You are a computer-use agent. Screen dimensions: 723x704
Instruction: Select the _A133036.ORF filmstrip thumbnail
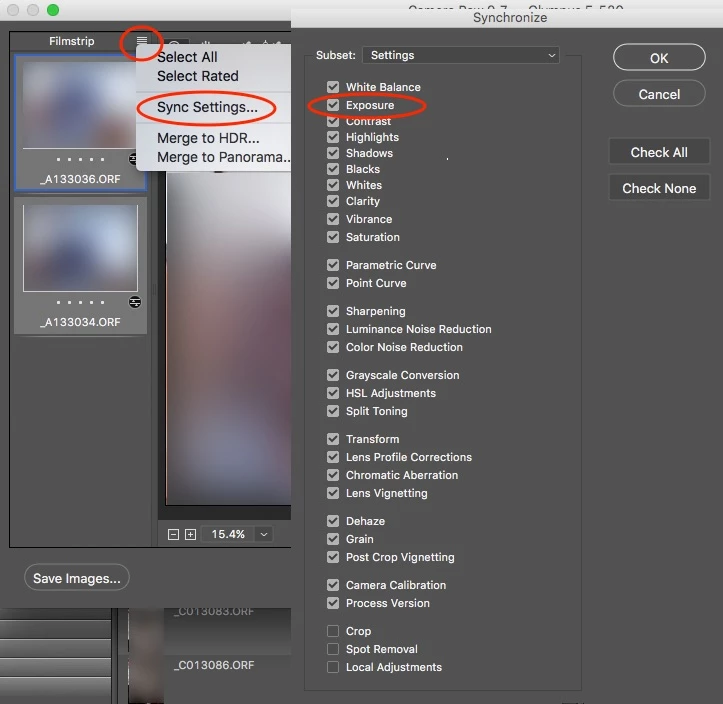point(79,105)
